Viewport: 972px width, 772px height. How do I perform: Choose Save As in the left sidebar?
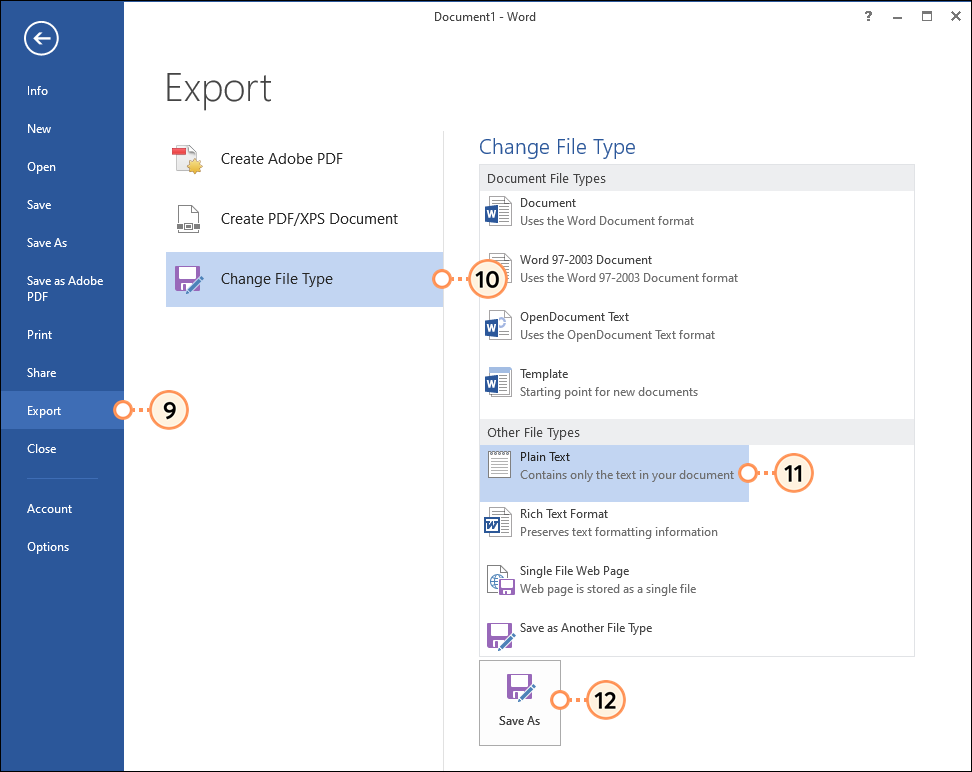click(x=62, y=243)
